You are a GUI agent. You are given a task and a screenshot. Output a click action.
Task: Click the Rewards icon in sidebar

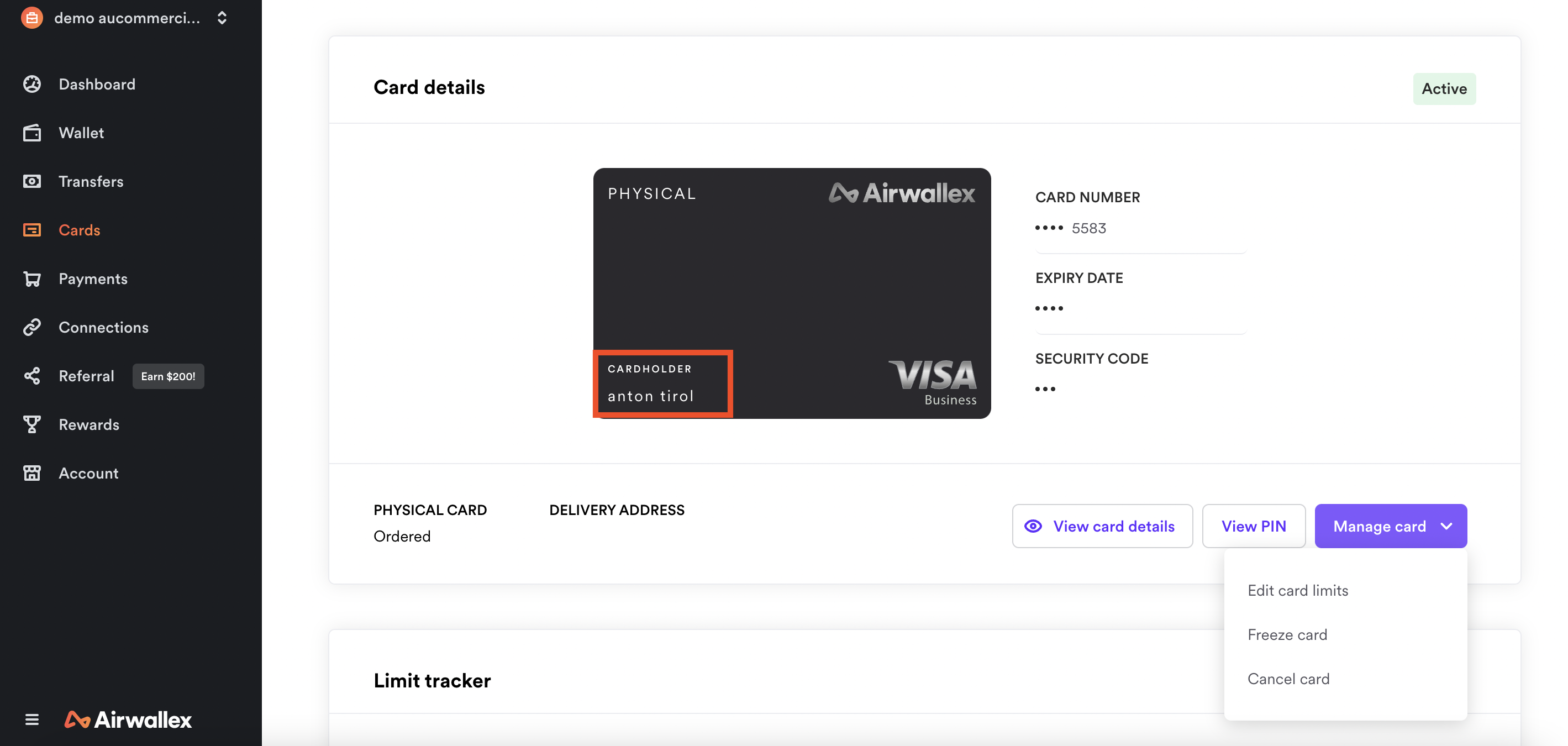point(32,424)
